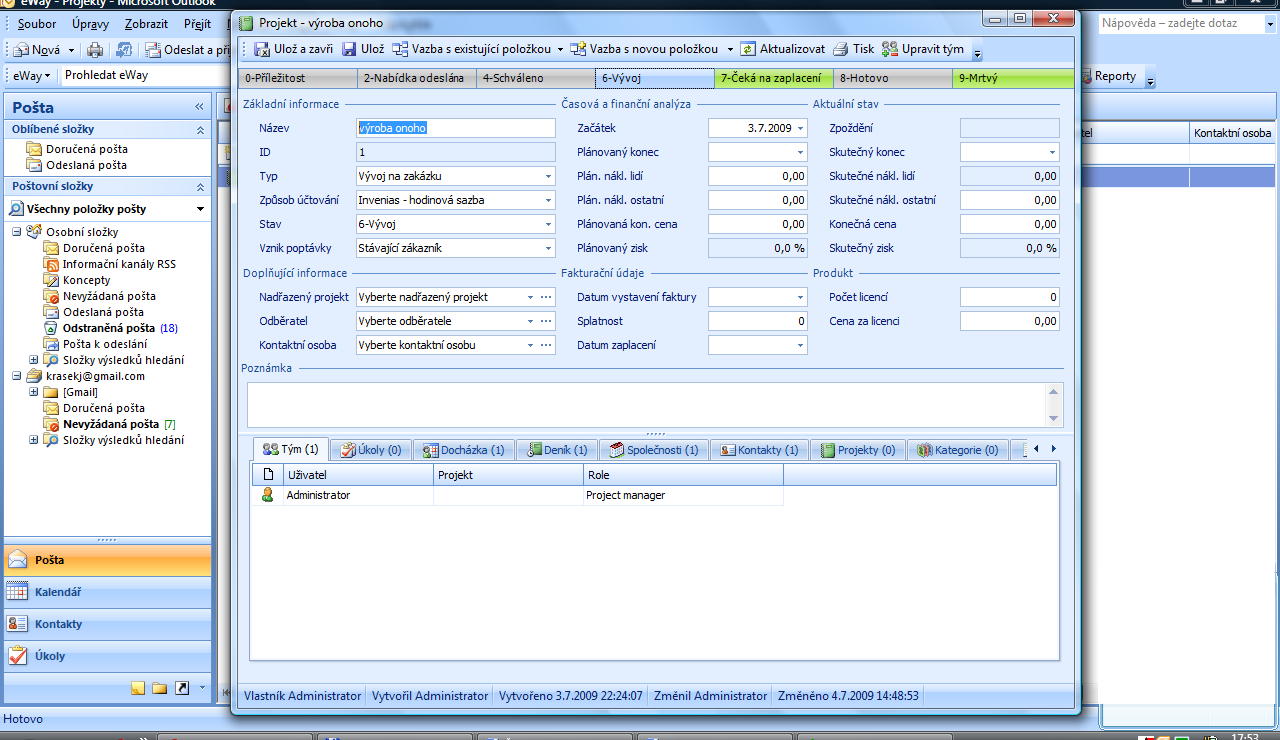Click the Název text field
Screen dimensions: 1280x740
coord(456,128)
